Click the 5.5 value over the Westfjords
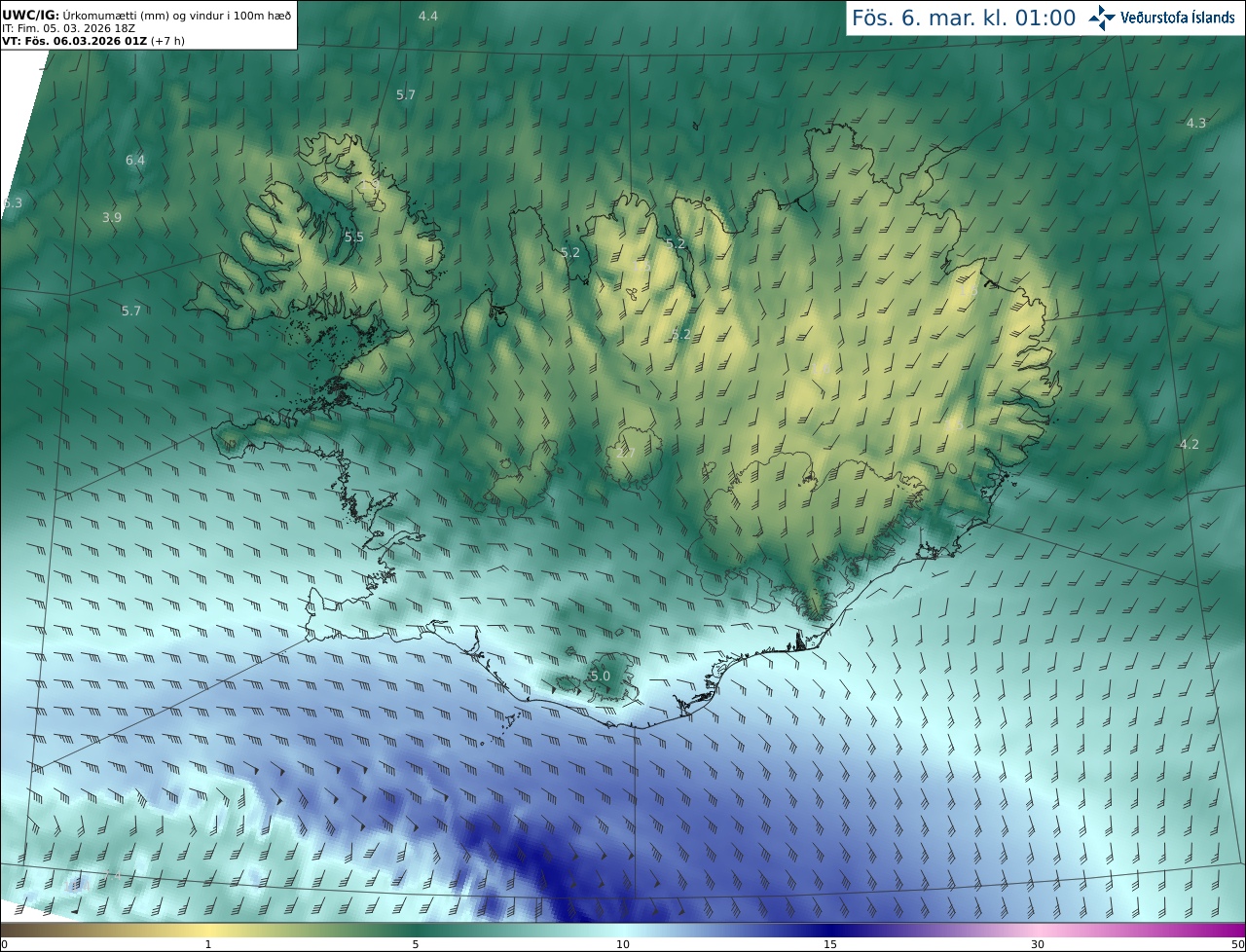 tap(354, 237)
